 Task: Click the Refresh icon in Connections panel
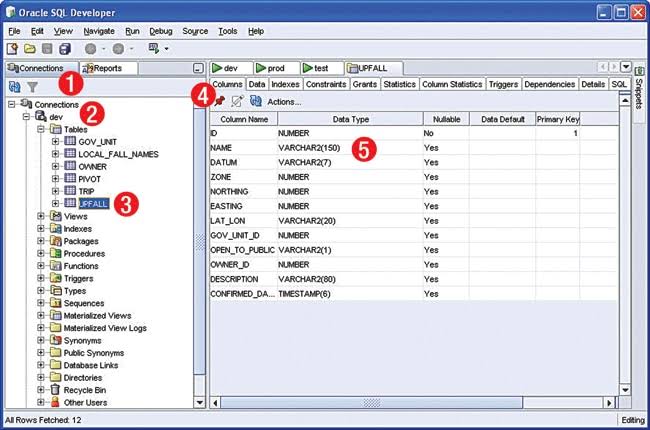[15, 87]
